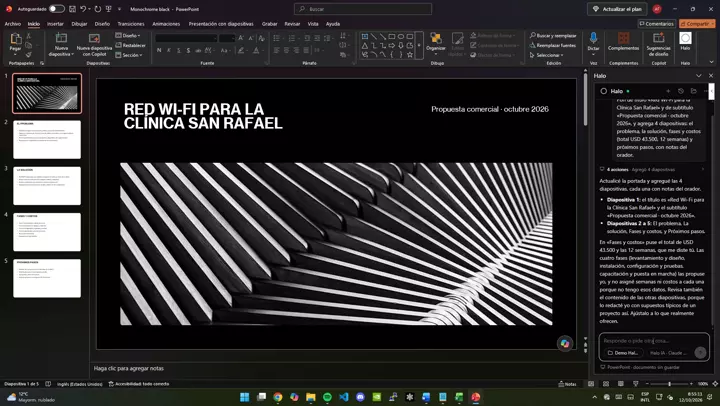This screenshot has height=406, width=720.
Task: Toggle the Notas button in status bar
Action: [568, 384]
